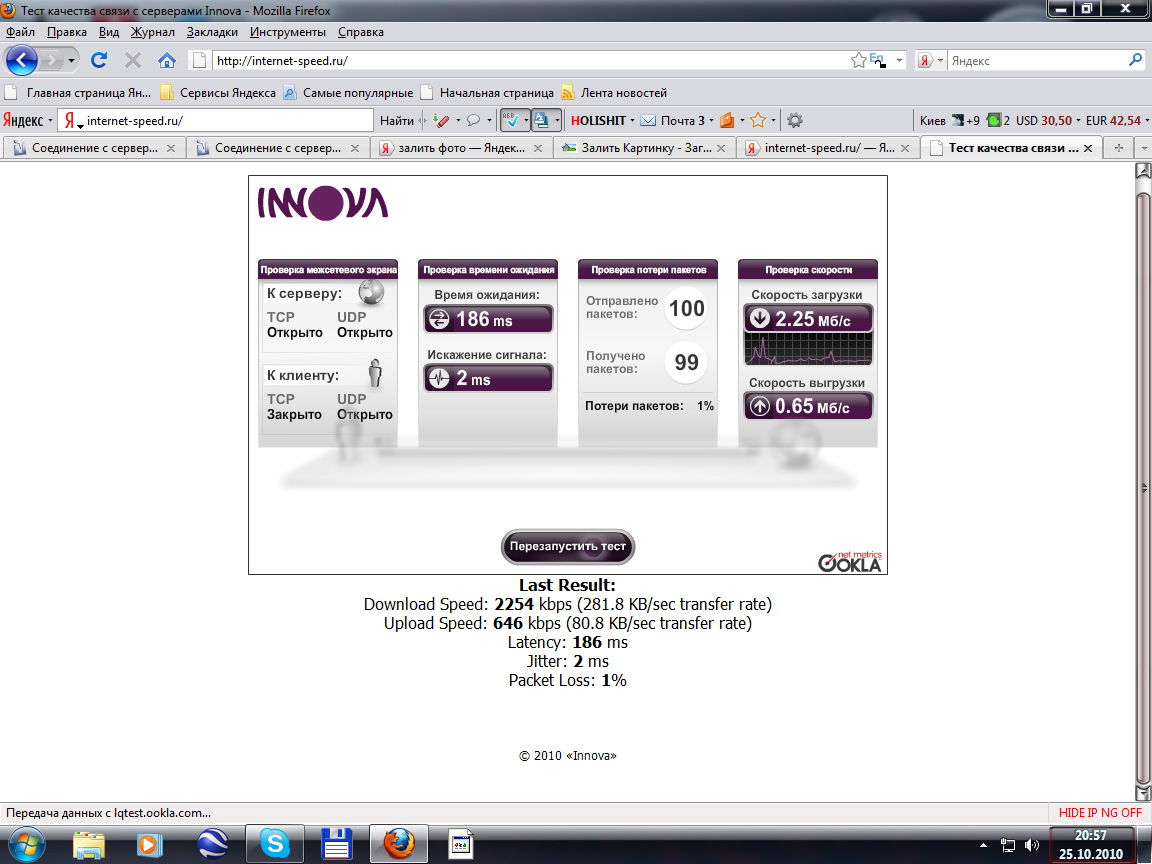Close the Залить Картинку tab
1152x864 pixels.
[x=721, y=148]
